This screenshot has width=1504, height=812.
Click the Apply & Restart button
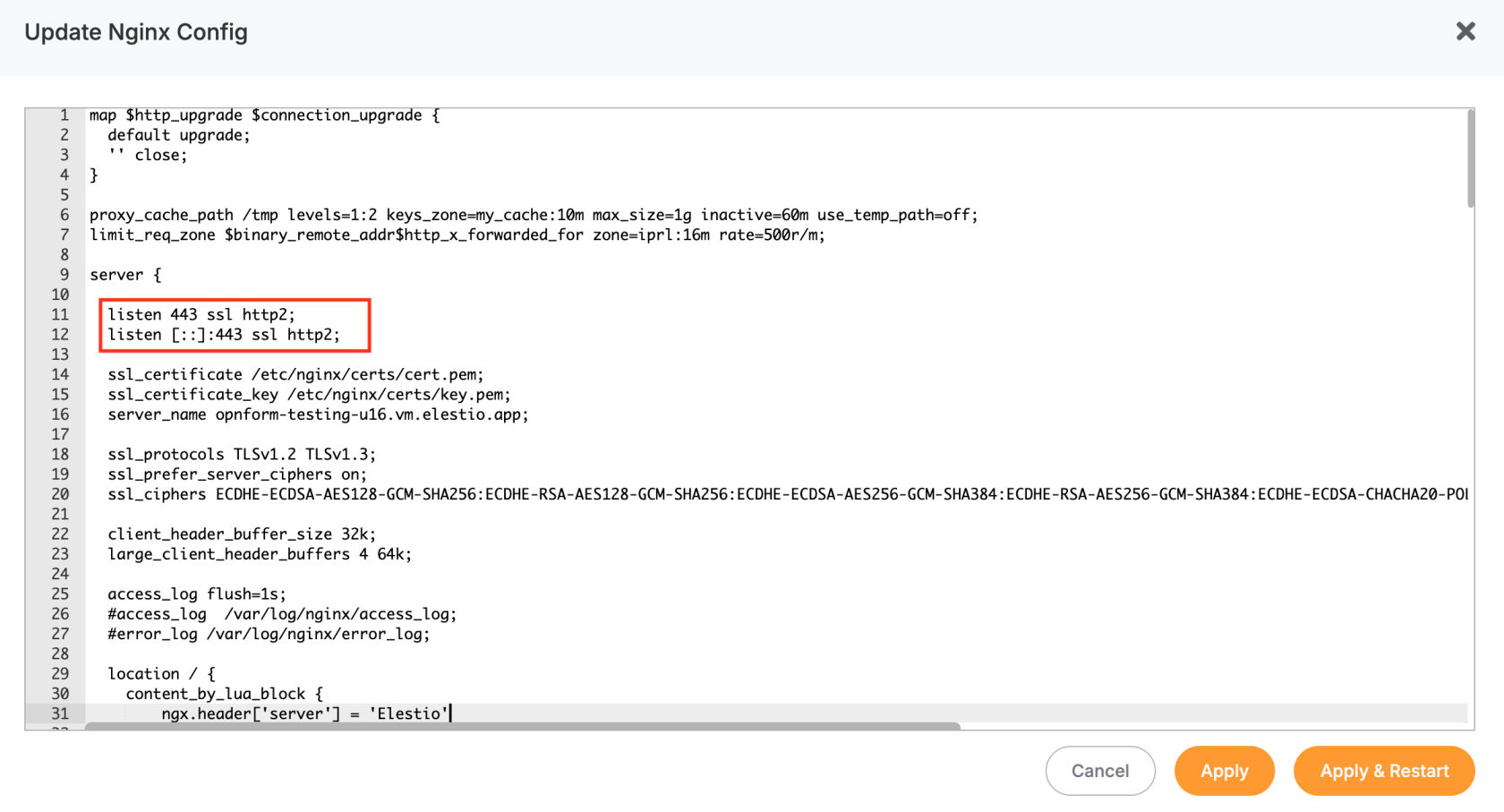click(1383, 771)
